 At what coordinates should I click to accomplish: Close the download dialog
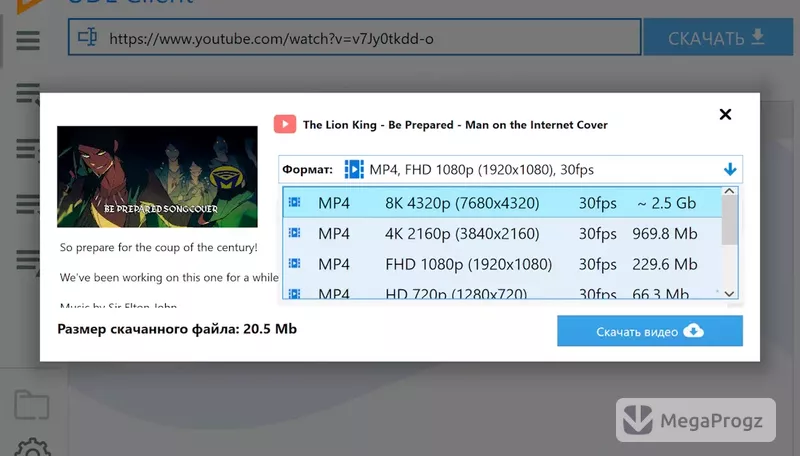[x=725, y=114]
